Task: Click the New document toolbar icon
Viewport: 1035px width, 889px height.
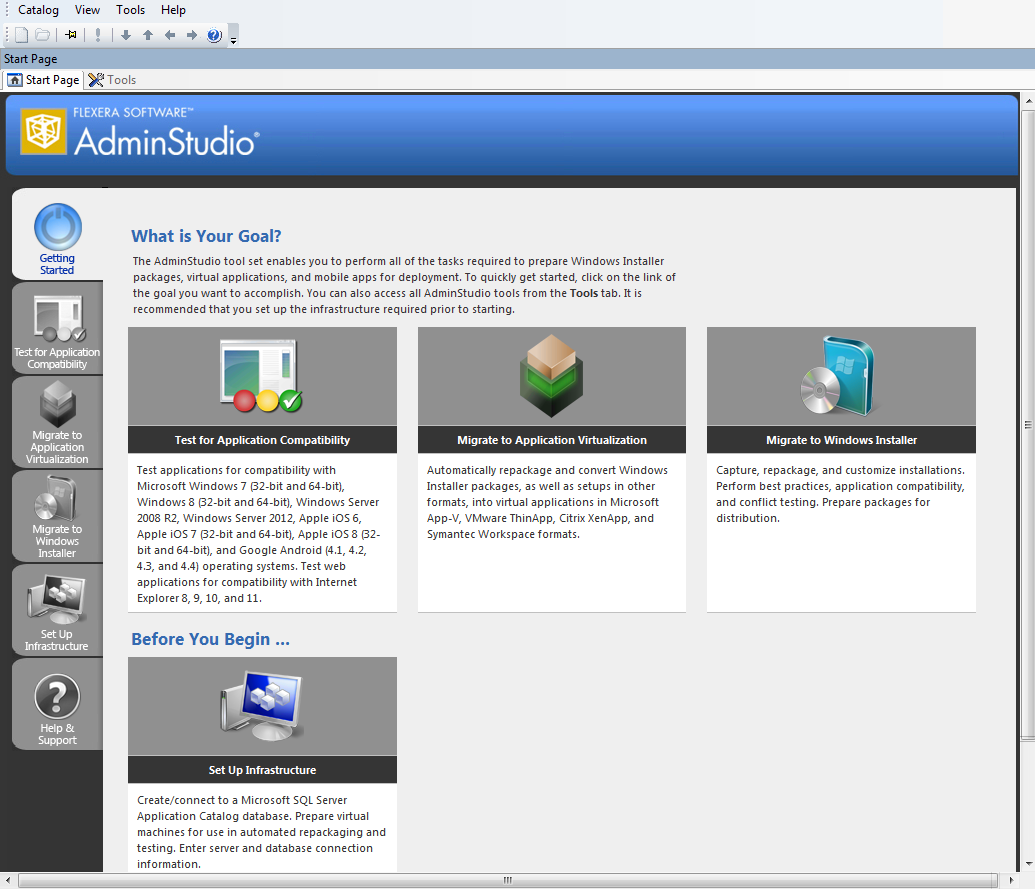Action: point(22,35)
